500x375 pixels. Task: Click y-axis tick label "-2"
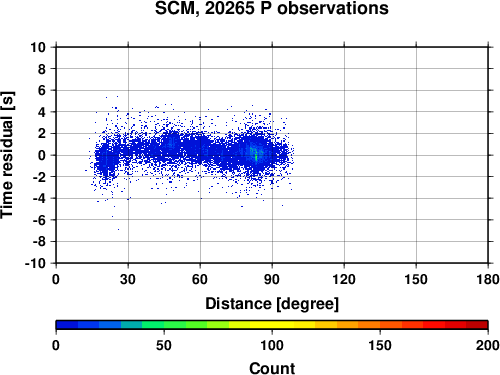click(x=39, y=177)
